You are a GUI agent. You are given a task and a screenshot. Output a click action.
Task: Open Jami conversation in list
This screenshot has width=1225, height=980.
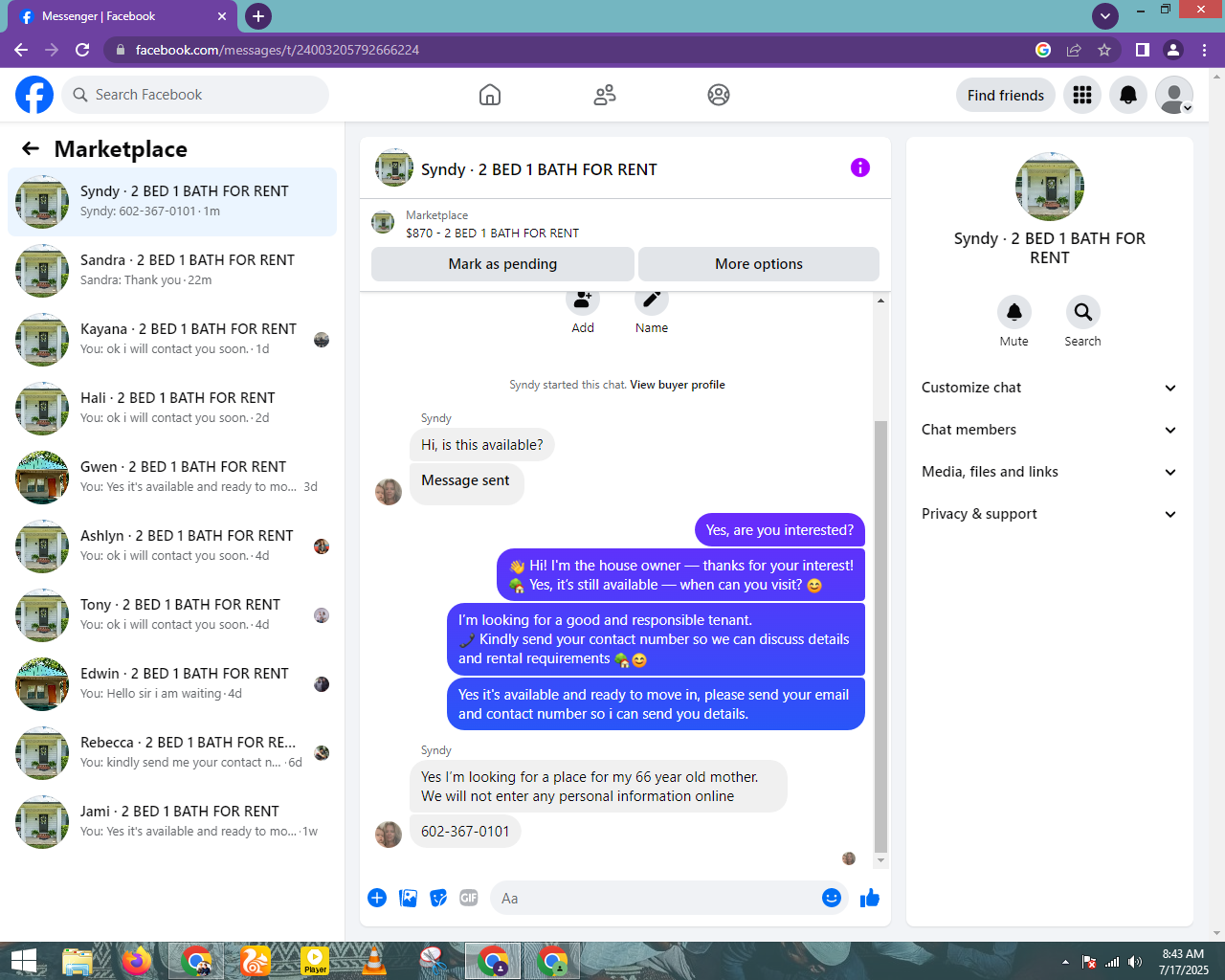point(172,822)
